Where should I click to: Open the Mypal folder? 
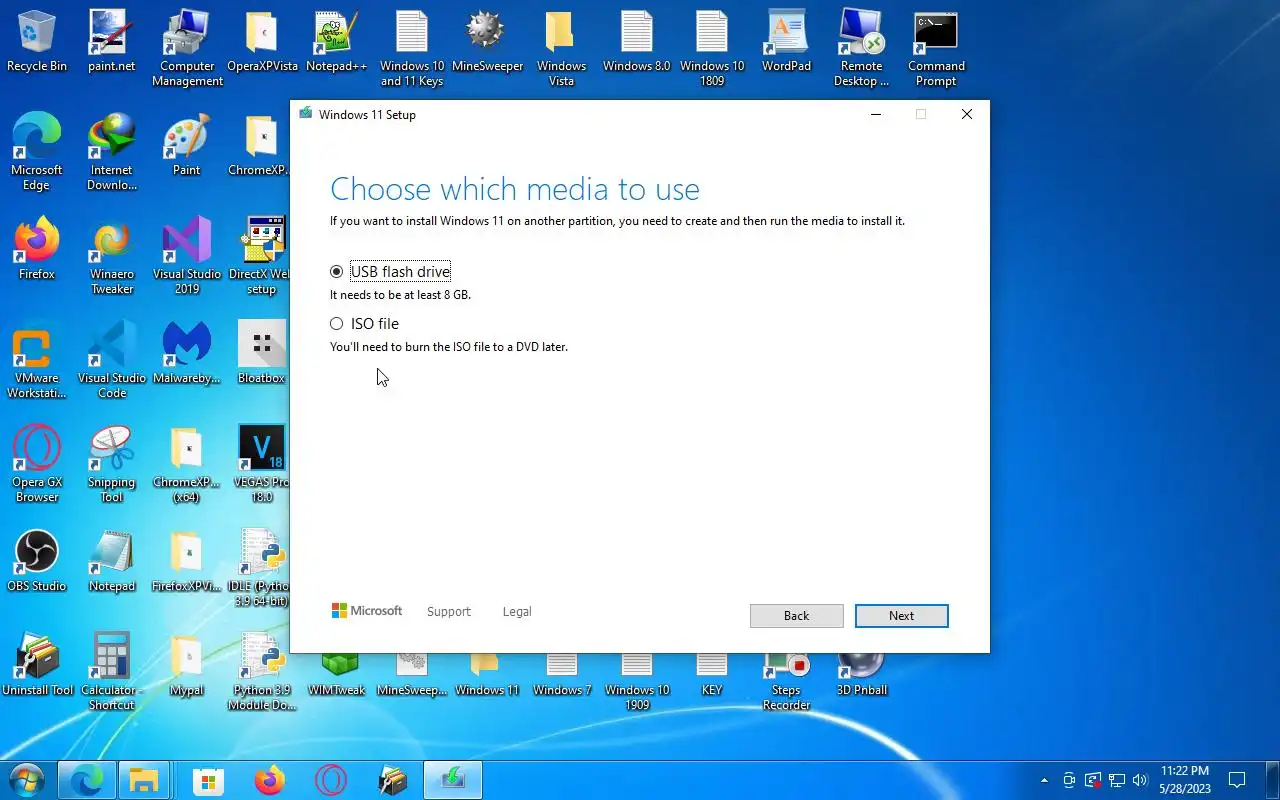pyautogui.click(x=187, y=666)
